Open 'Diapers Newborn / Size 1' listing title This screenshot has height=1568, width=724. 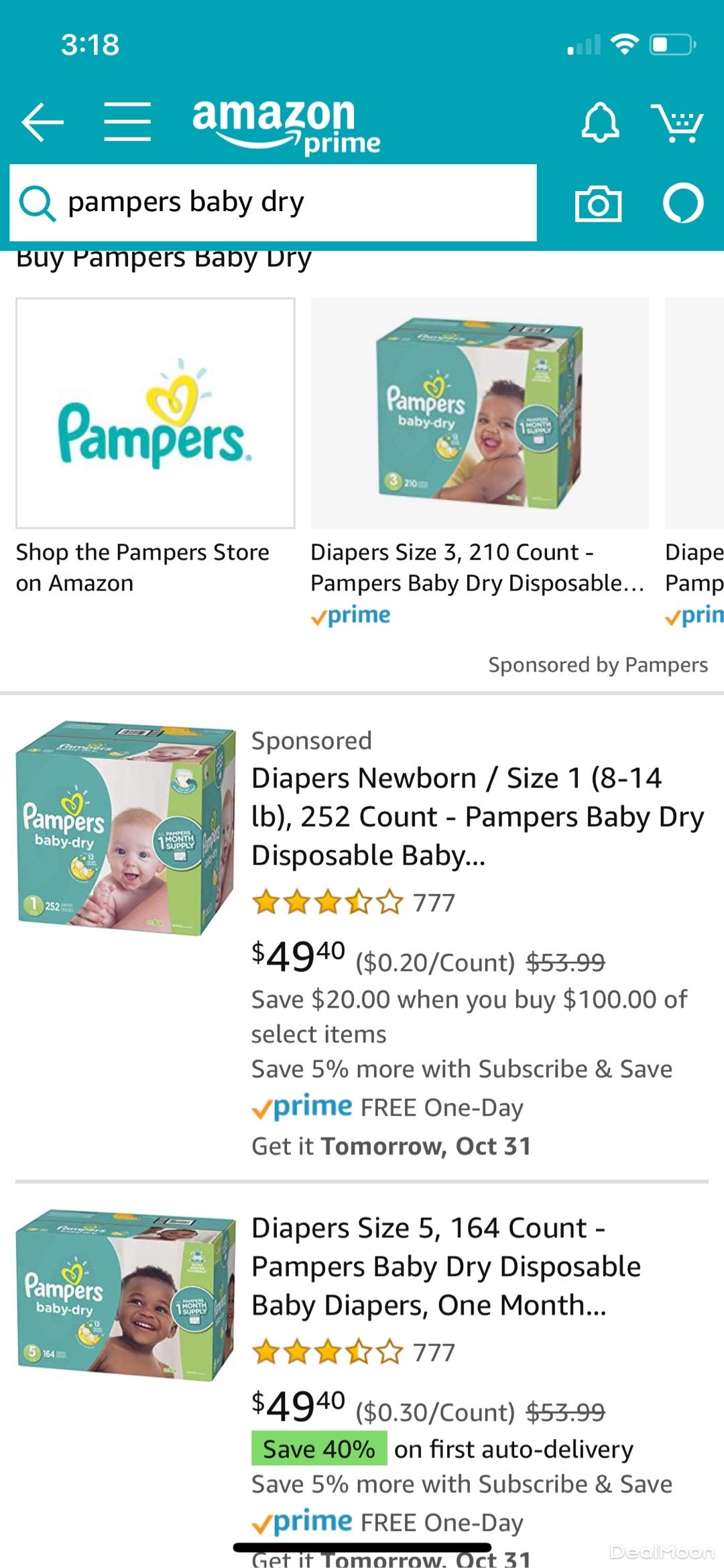point(477,817)
